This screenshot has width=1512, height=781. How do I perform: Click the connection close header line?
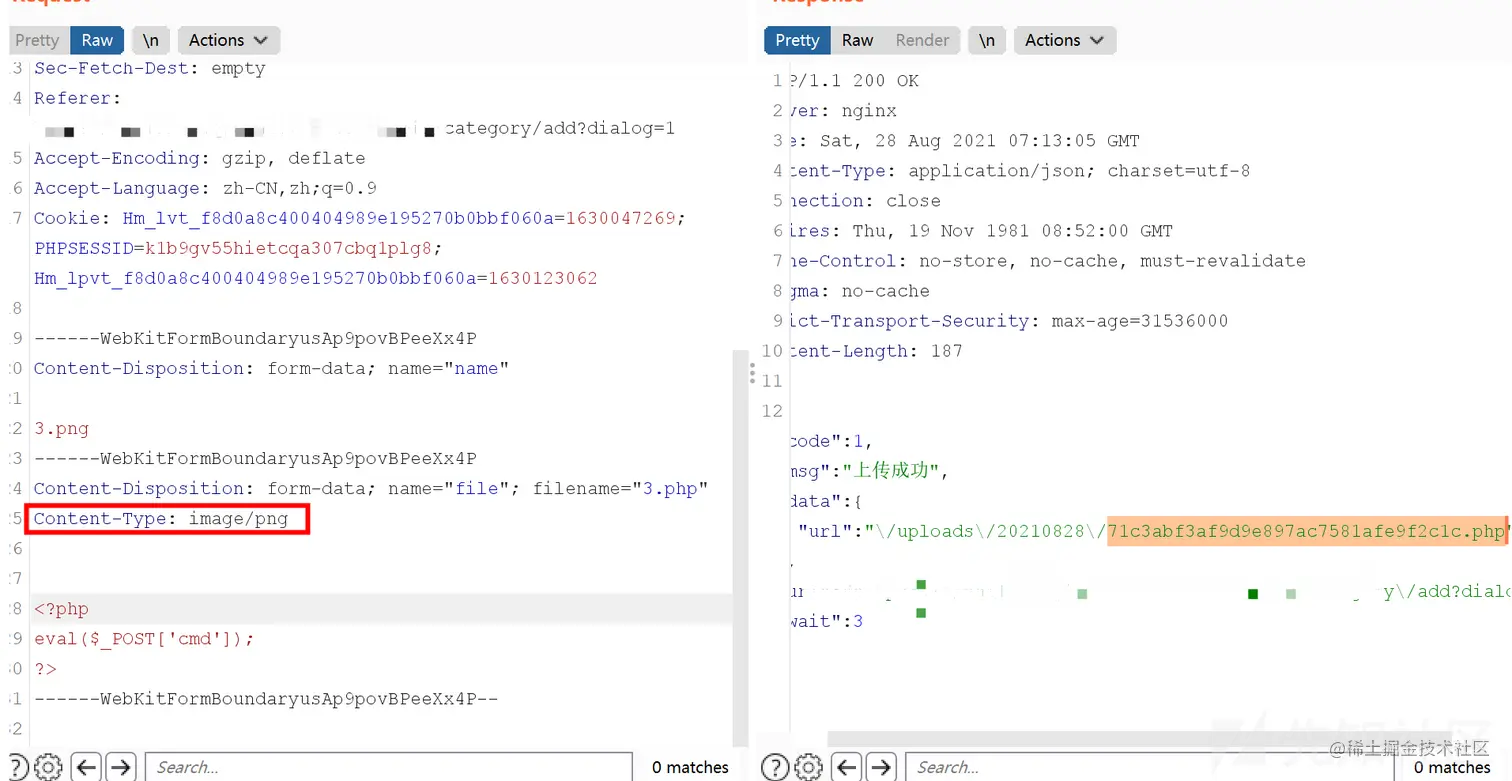point(865,200)
